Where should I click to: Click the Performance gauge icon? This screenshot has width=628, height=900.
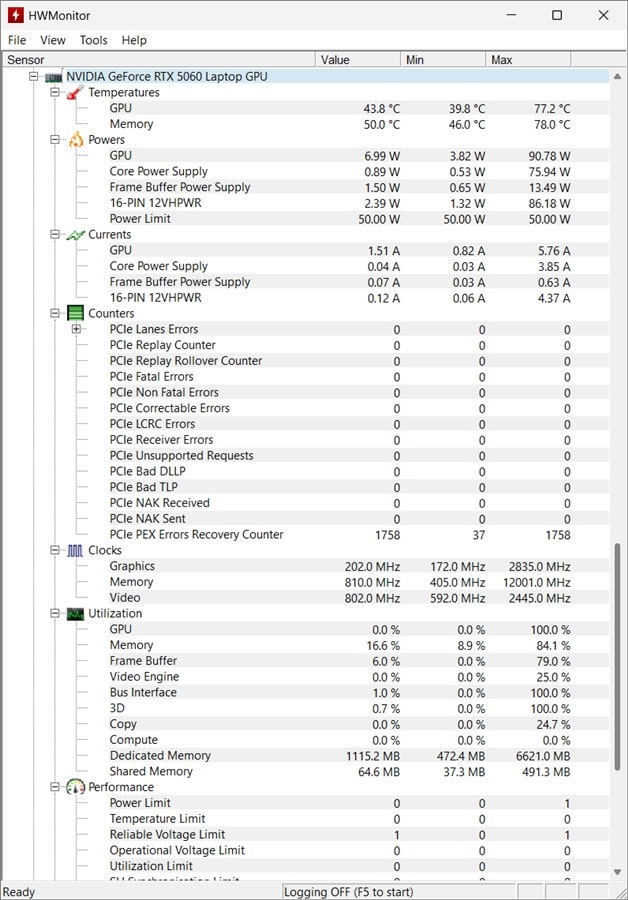point(75,788)
